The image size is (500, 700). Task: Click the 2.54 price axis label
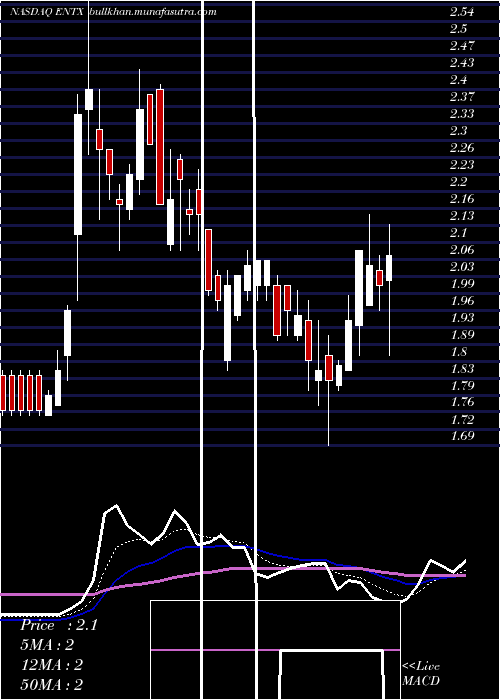462,12
